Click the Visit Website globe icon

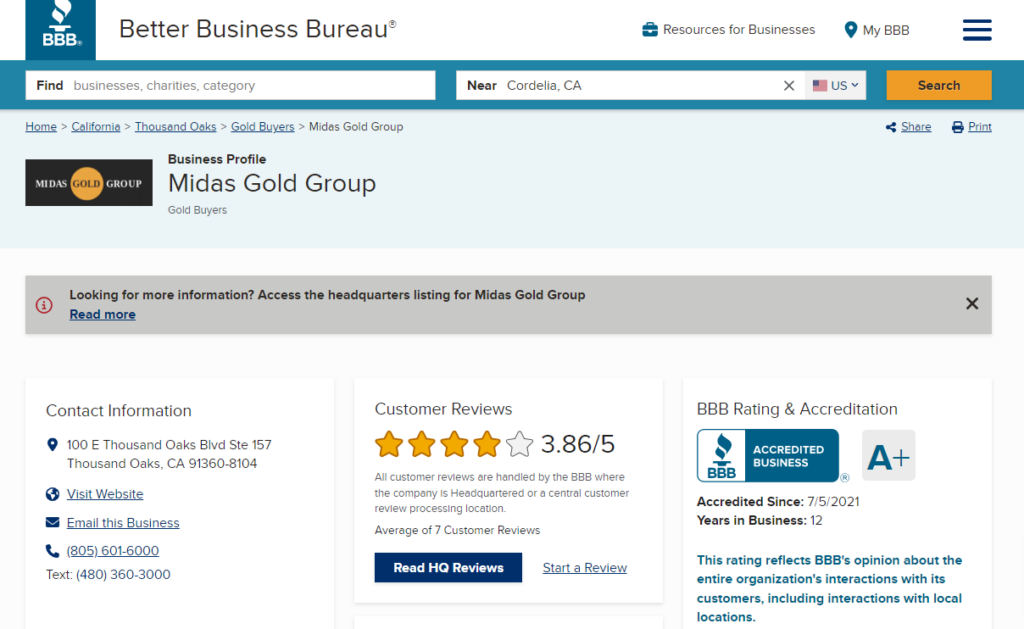pos(52,494)
